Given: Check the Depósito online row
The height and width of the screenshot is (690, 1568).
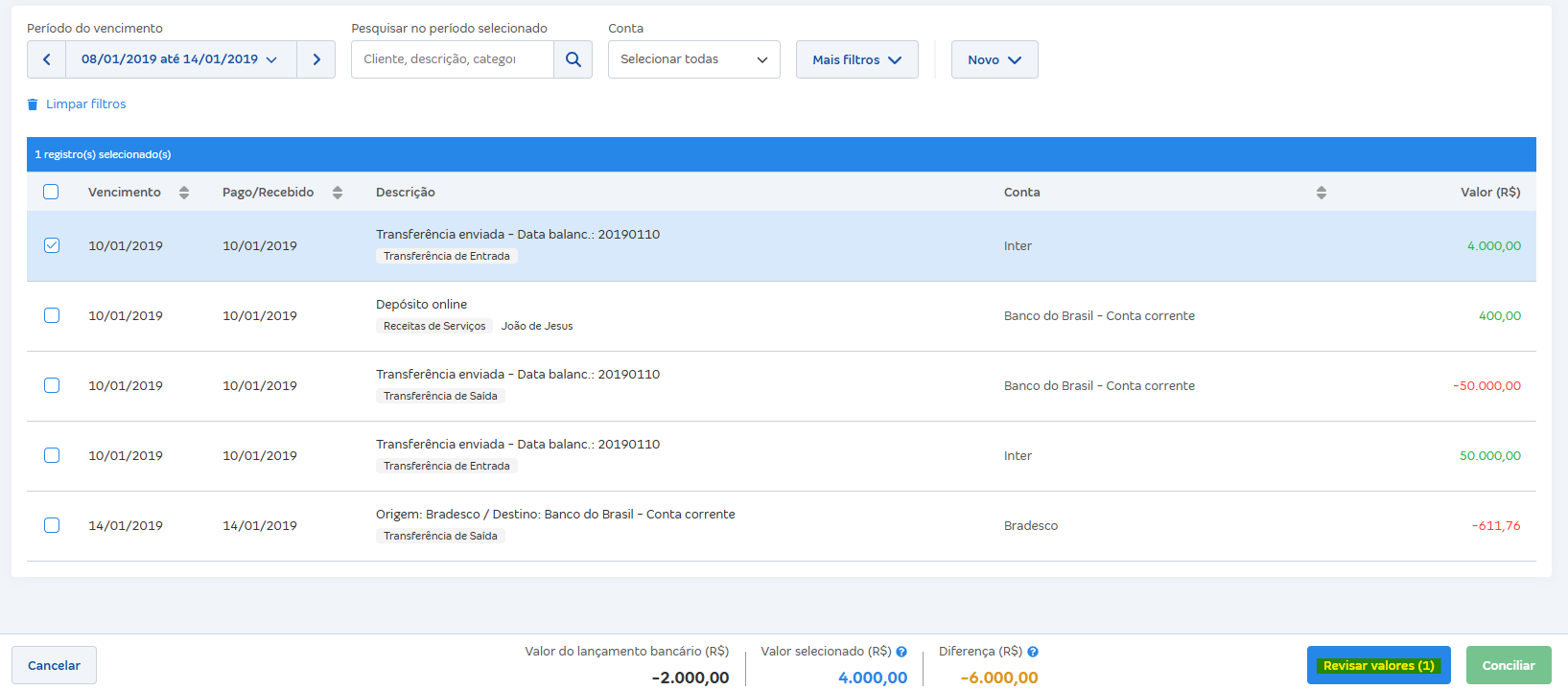Looking at the screenshot, I should (52, 315).
